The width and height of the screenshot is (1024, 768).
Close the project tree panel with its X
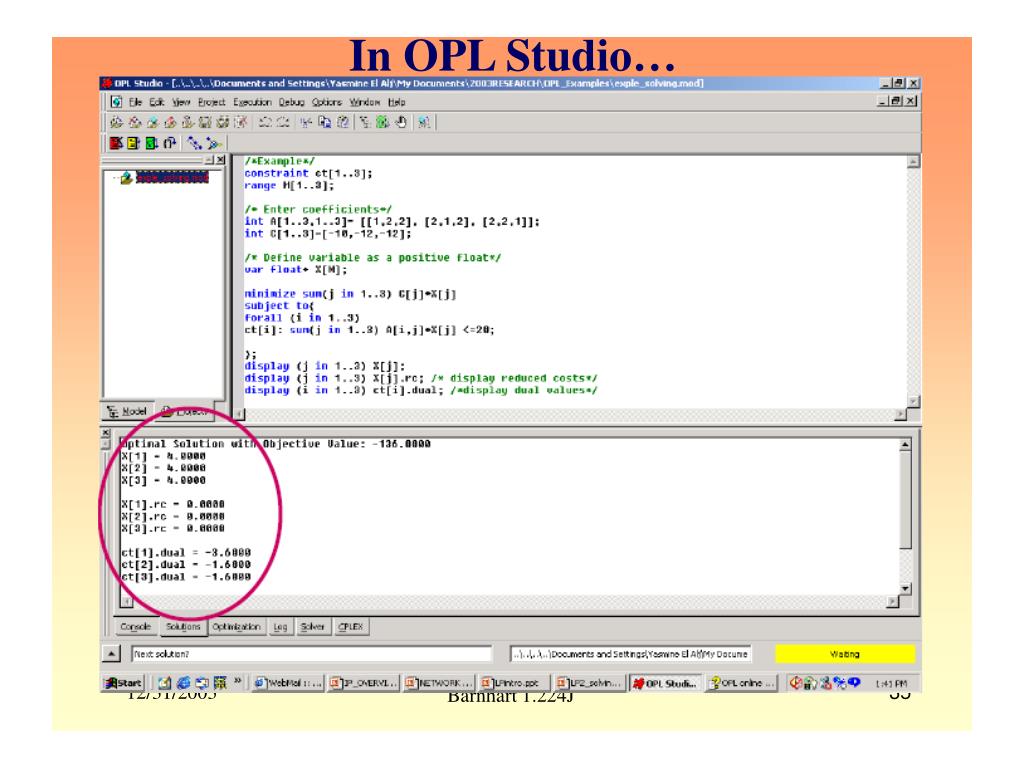[x=220, y=159]
